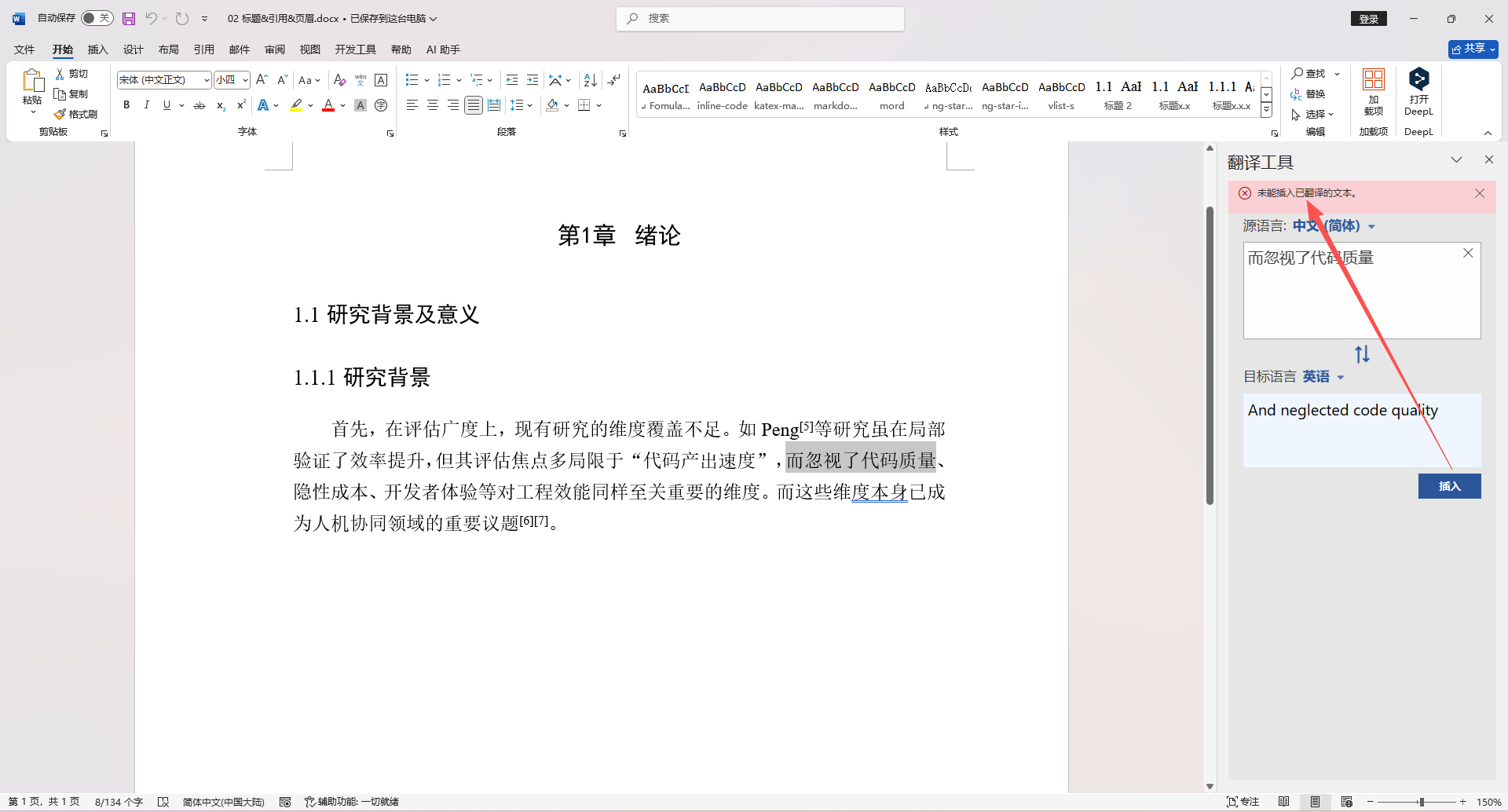Increase font size with grow icon
Viewport: 1508px width, 812px height.
tap(262, 79)
